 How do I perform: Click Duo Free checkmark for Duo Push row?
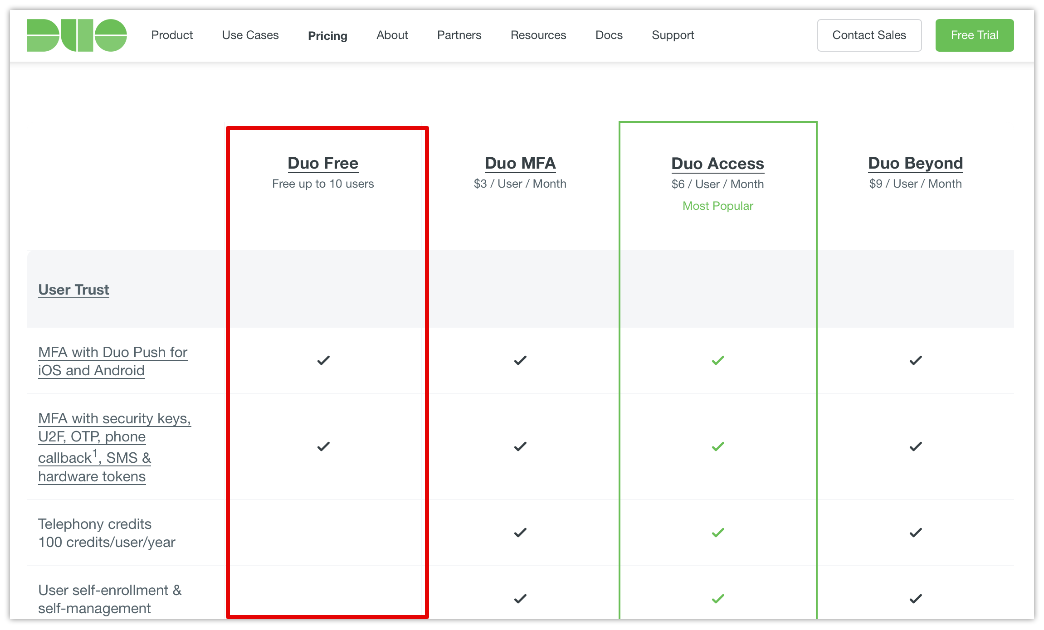click(x=324, y=360)
